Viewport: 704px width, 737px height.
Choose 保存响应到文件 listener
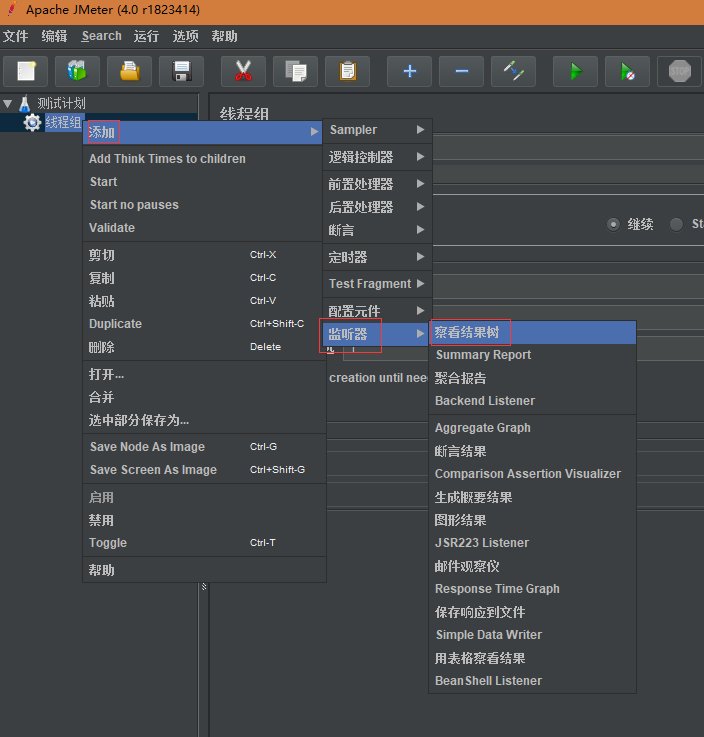pos(533,612)
